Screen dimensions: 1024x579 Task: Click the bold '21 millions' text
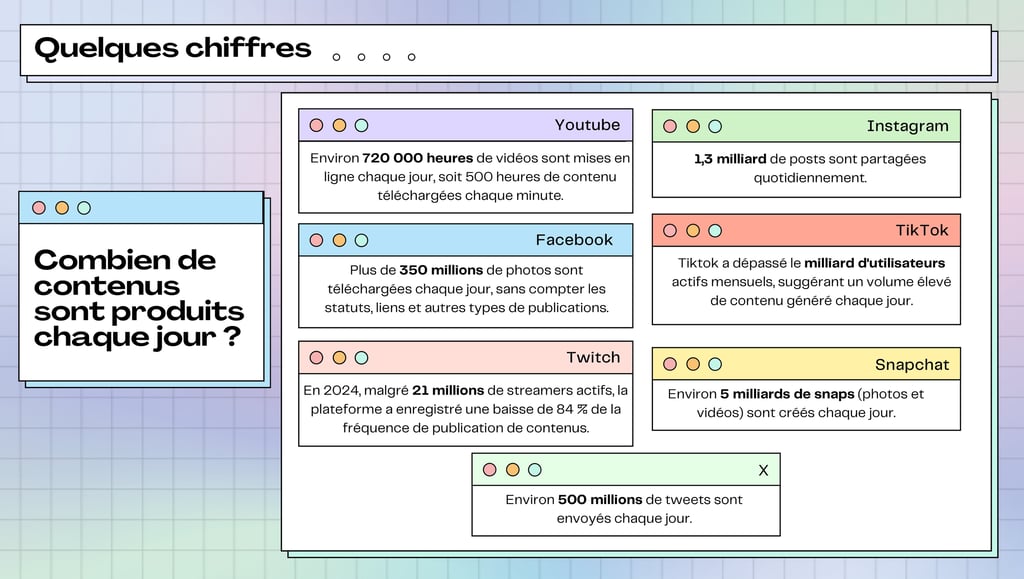[448, 390]
